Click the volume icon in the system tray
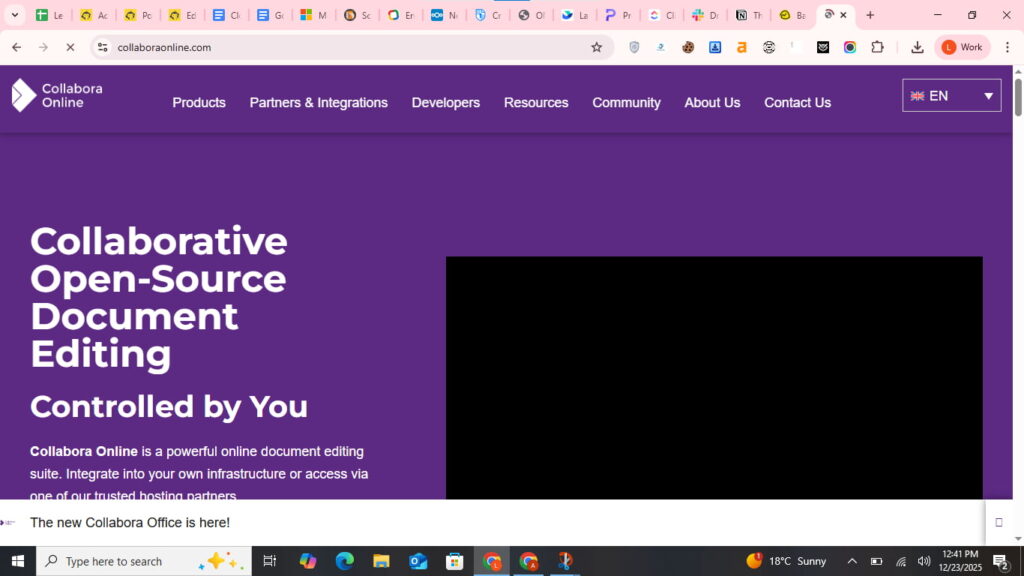The height and width of the screenshot is (576, 1024). click(924, 561)
